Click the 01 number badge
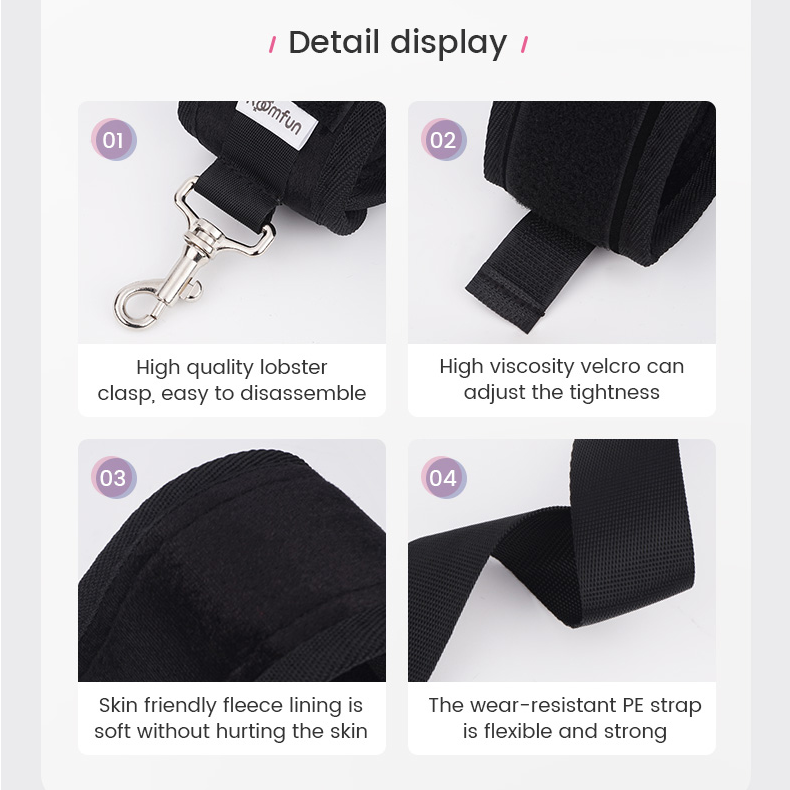 tap(114, 140)
